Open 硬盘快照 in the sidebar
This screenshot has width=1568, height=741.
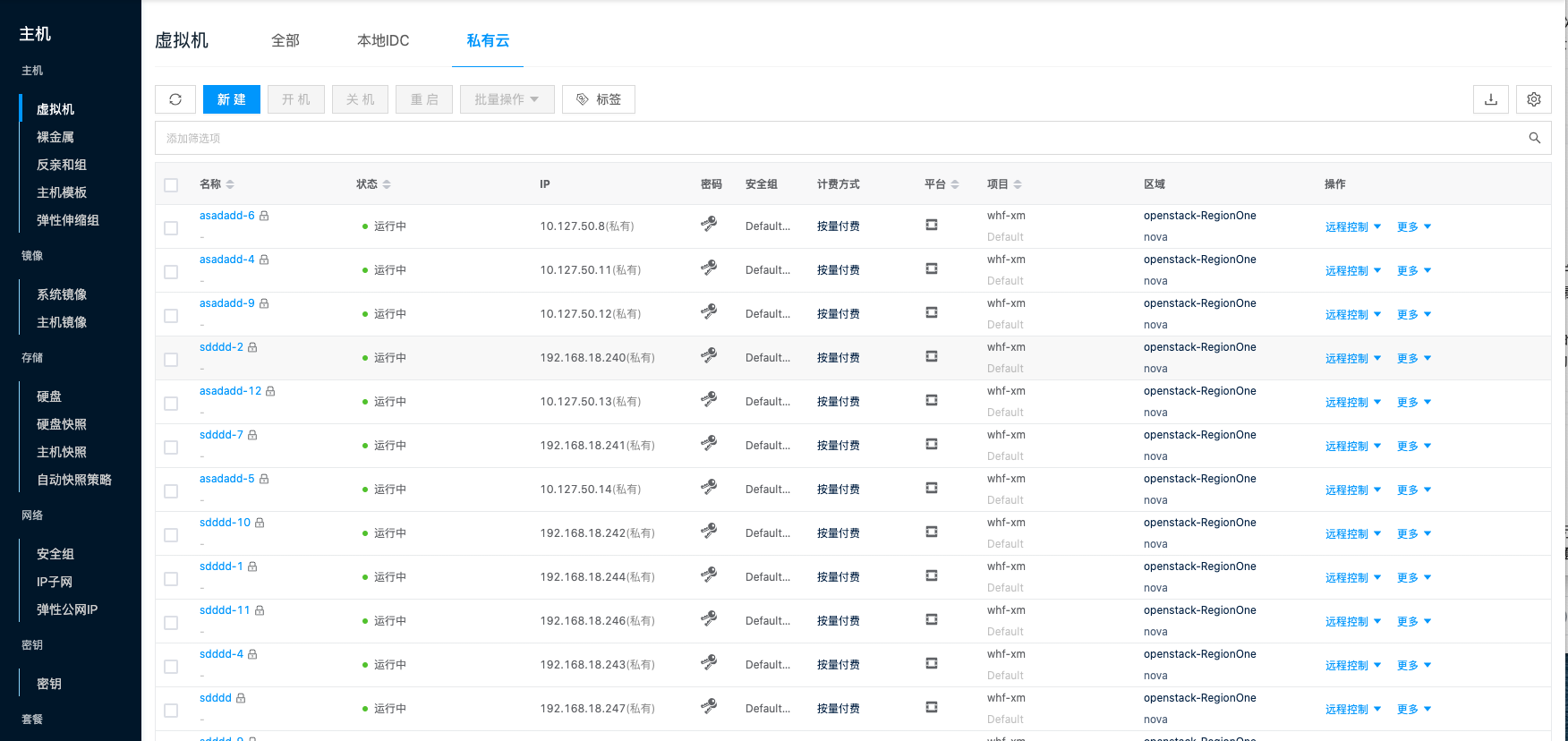(x=62, y=424)
